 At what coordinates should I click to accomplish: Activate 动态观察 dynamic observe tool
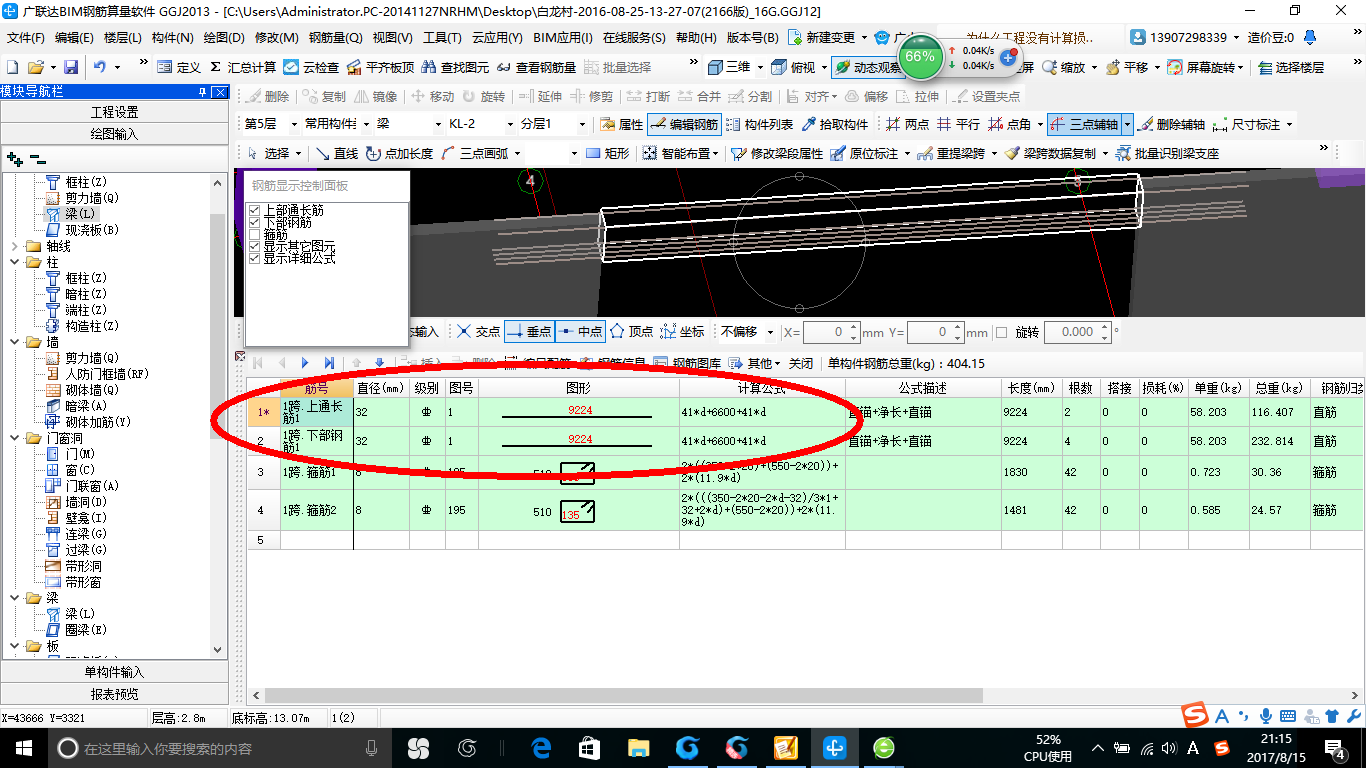click(x=866, y=67)
